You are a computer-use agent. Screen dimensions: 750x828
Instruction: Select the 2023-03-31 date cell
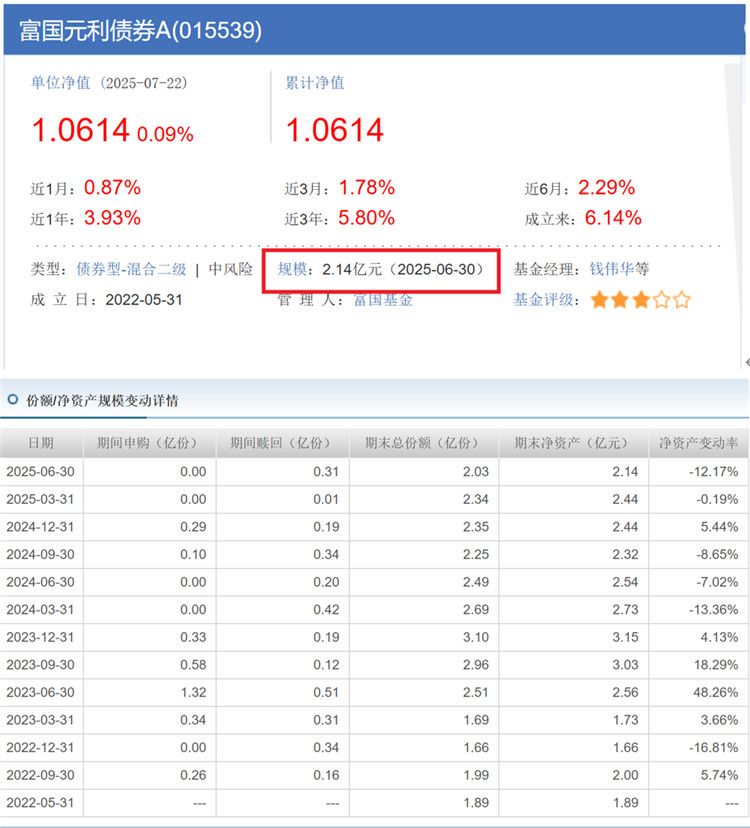point(41,720)
